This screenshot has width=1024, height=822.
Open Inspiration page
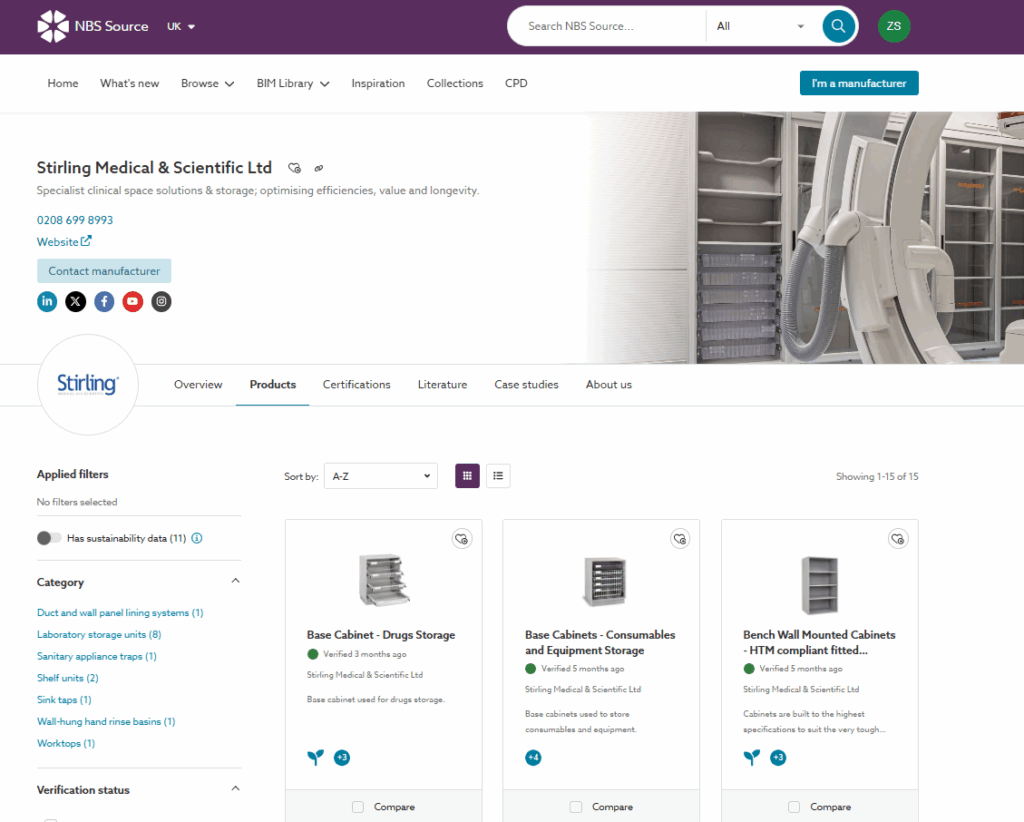click(x=378, y=84)
